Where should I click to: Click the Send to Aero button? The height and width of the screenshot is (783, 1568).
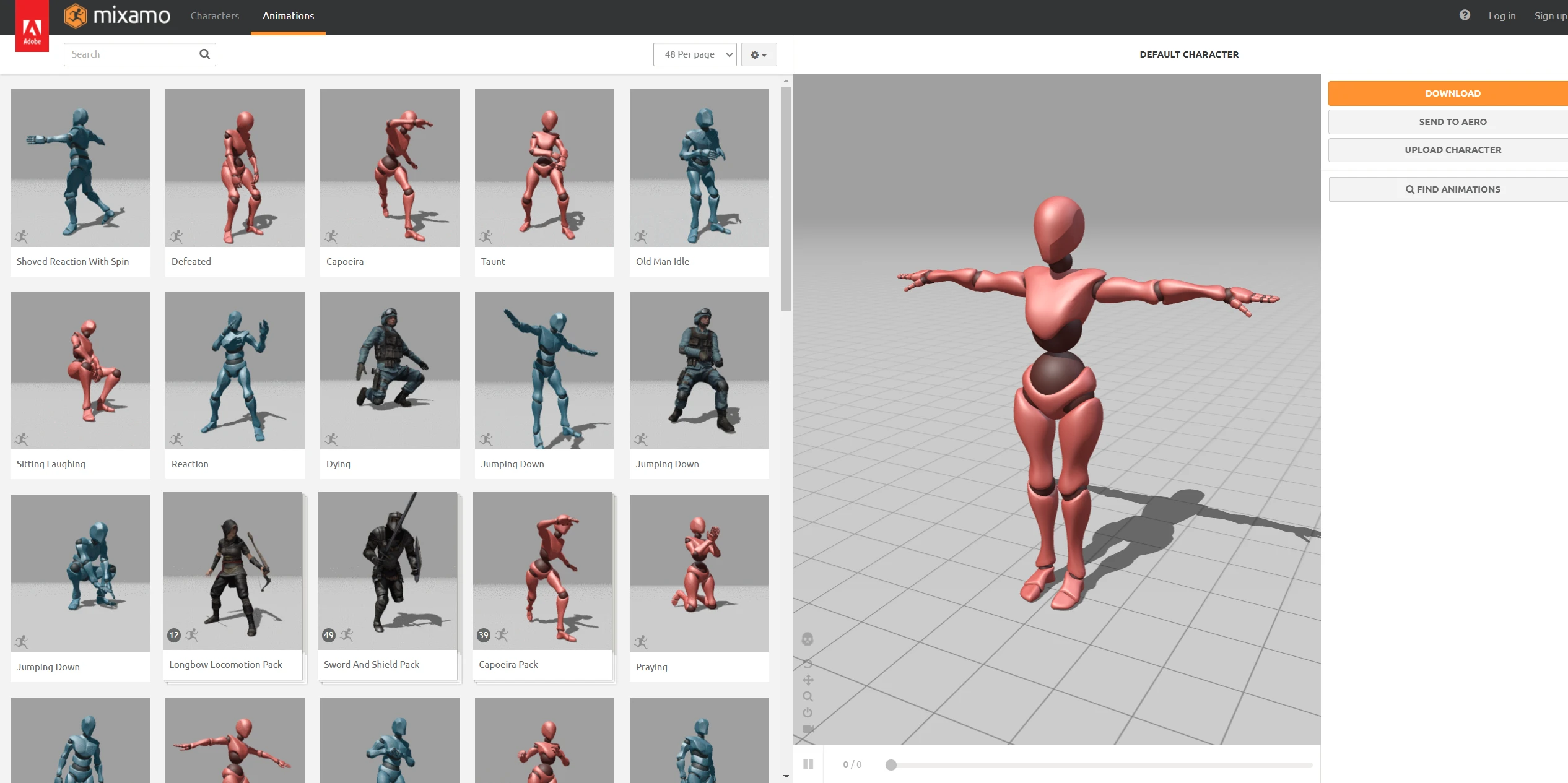point(1448,122)
